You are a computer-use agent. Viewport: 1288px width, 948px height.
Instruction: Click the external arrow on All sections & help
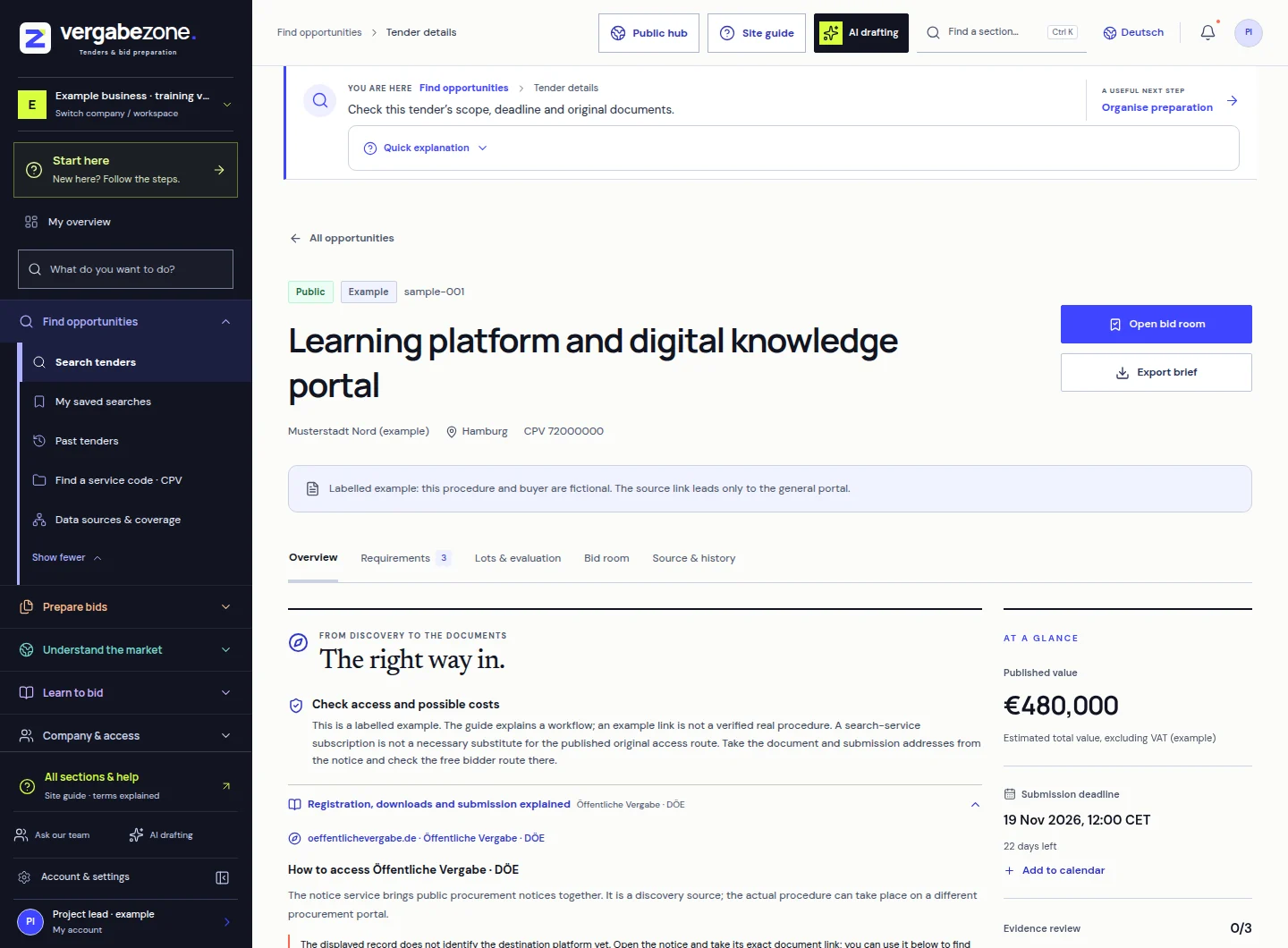pos(226,785)
